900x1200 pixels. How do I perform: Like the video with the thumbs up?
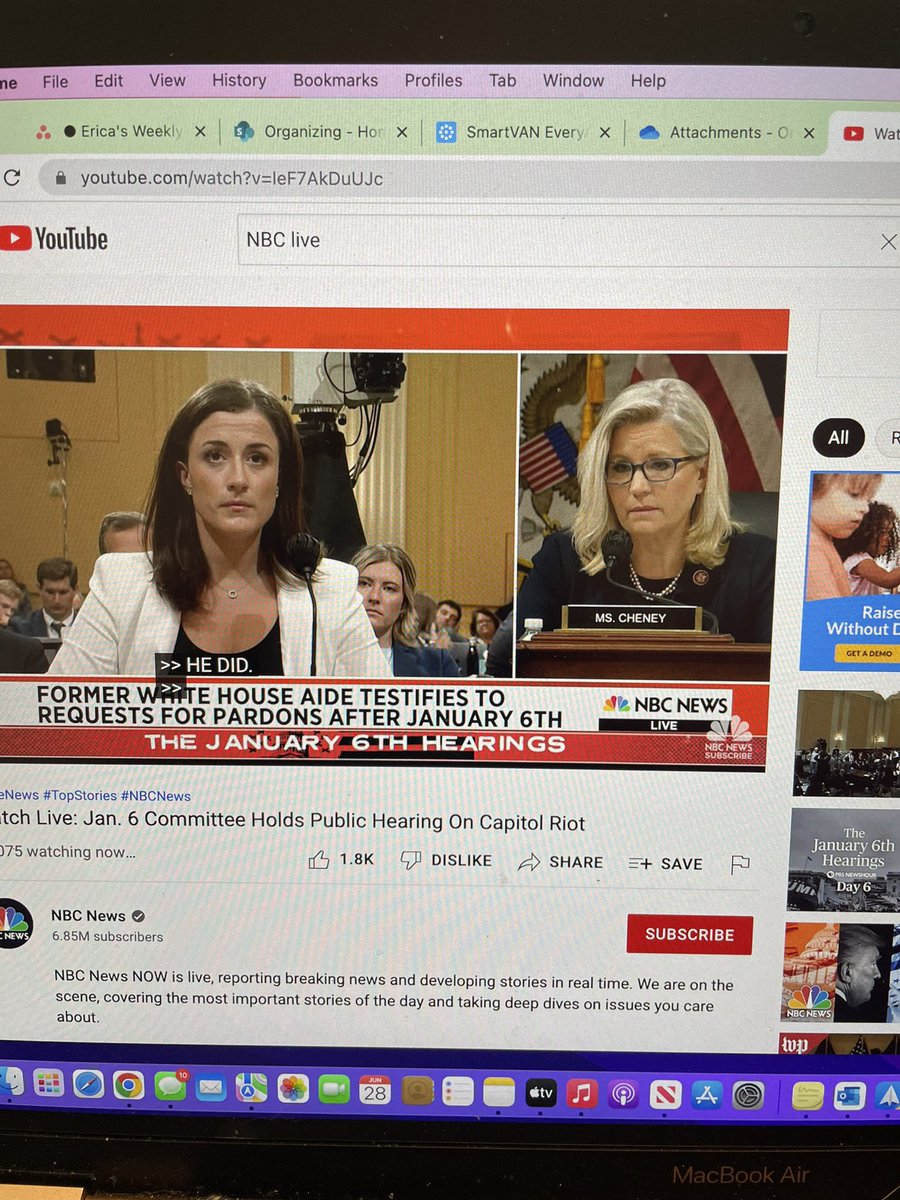tap(321, 860)
